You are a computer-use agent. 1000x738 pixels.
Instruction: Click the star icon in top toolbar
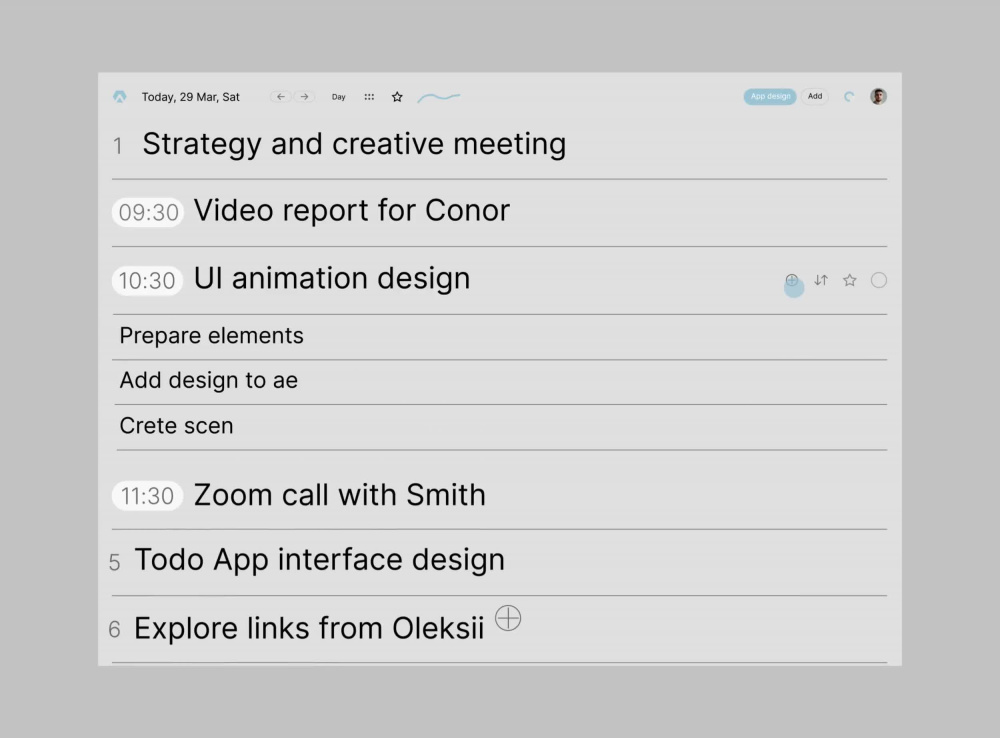click(397, 97)
